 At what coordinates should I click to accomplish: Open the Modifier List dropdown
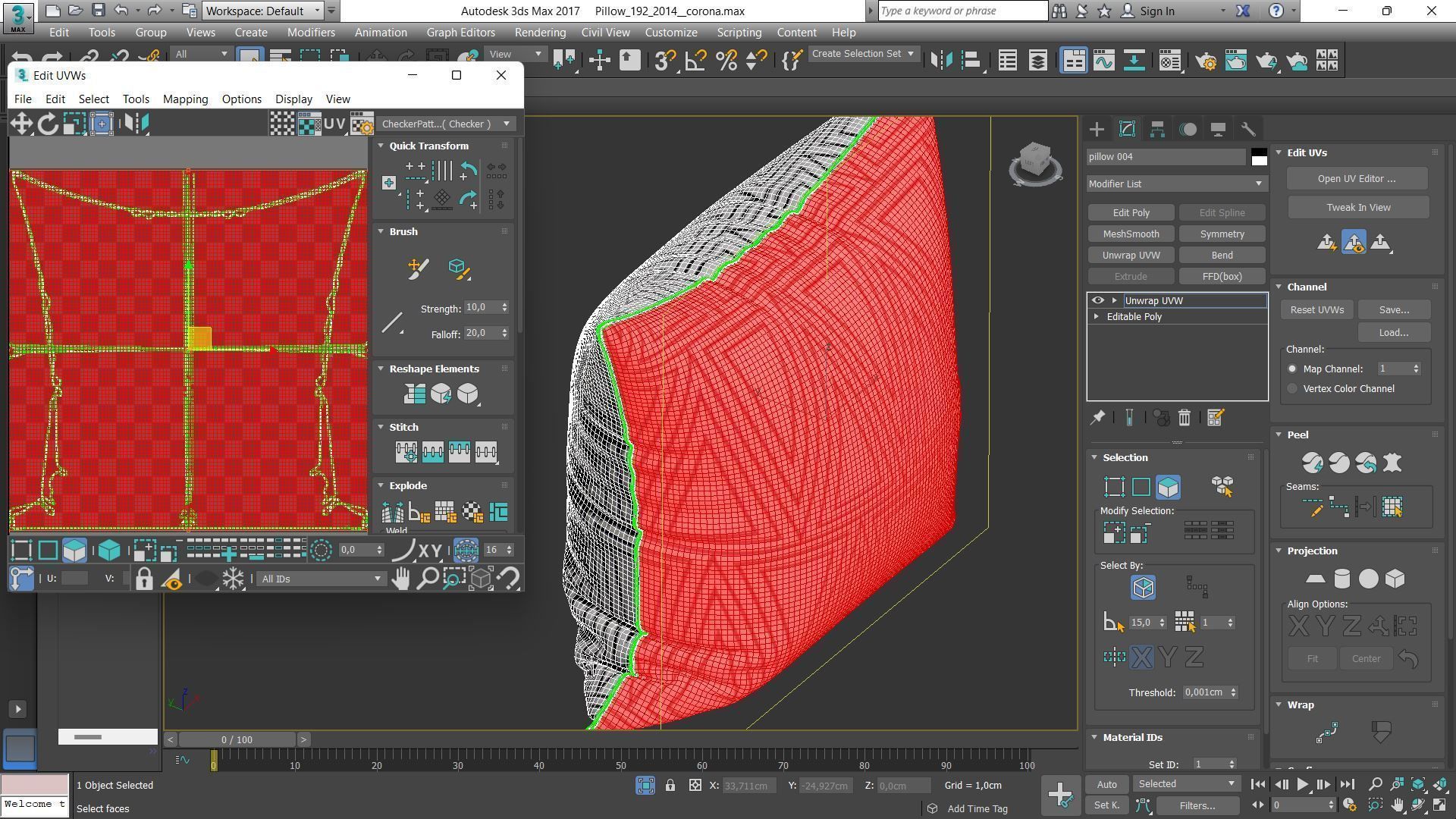[x=1176, y=184]
